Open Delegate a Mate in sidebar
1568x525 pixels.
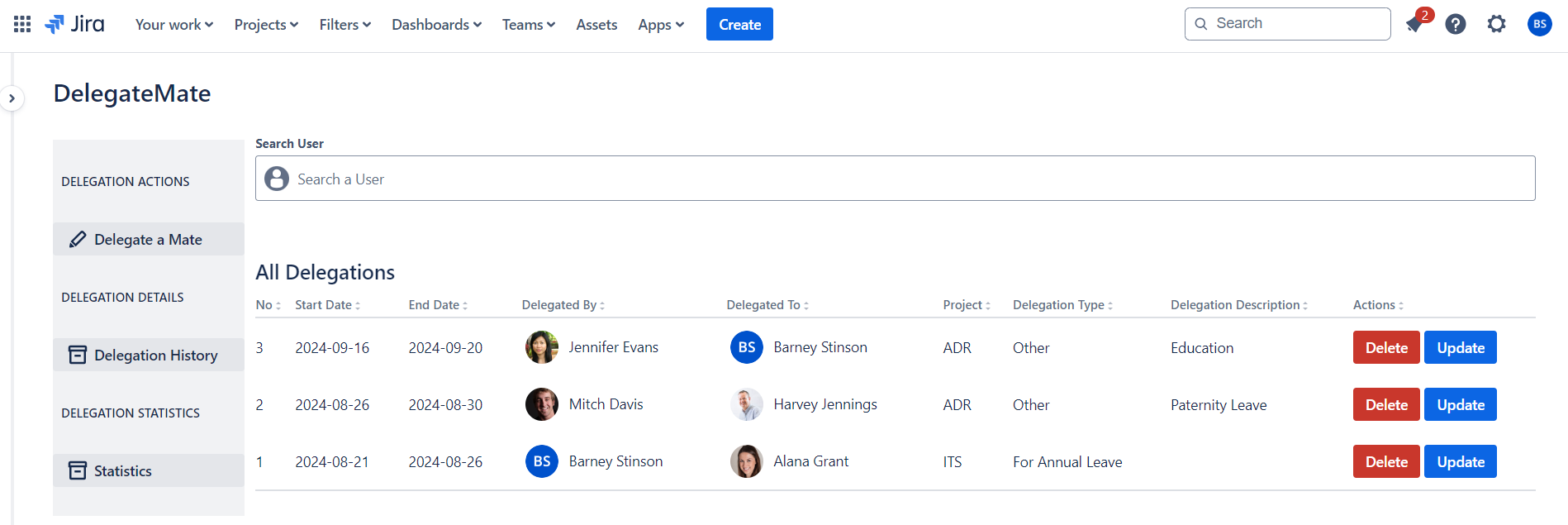pos(149,239)
